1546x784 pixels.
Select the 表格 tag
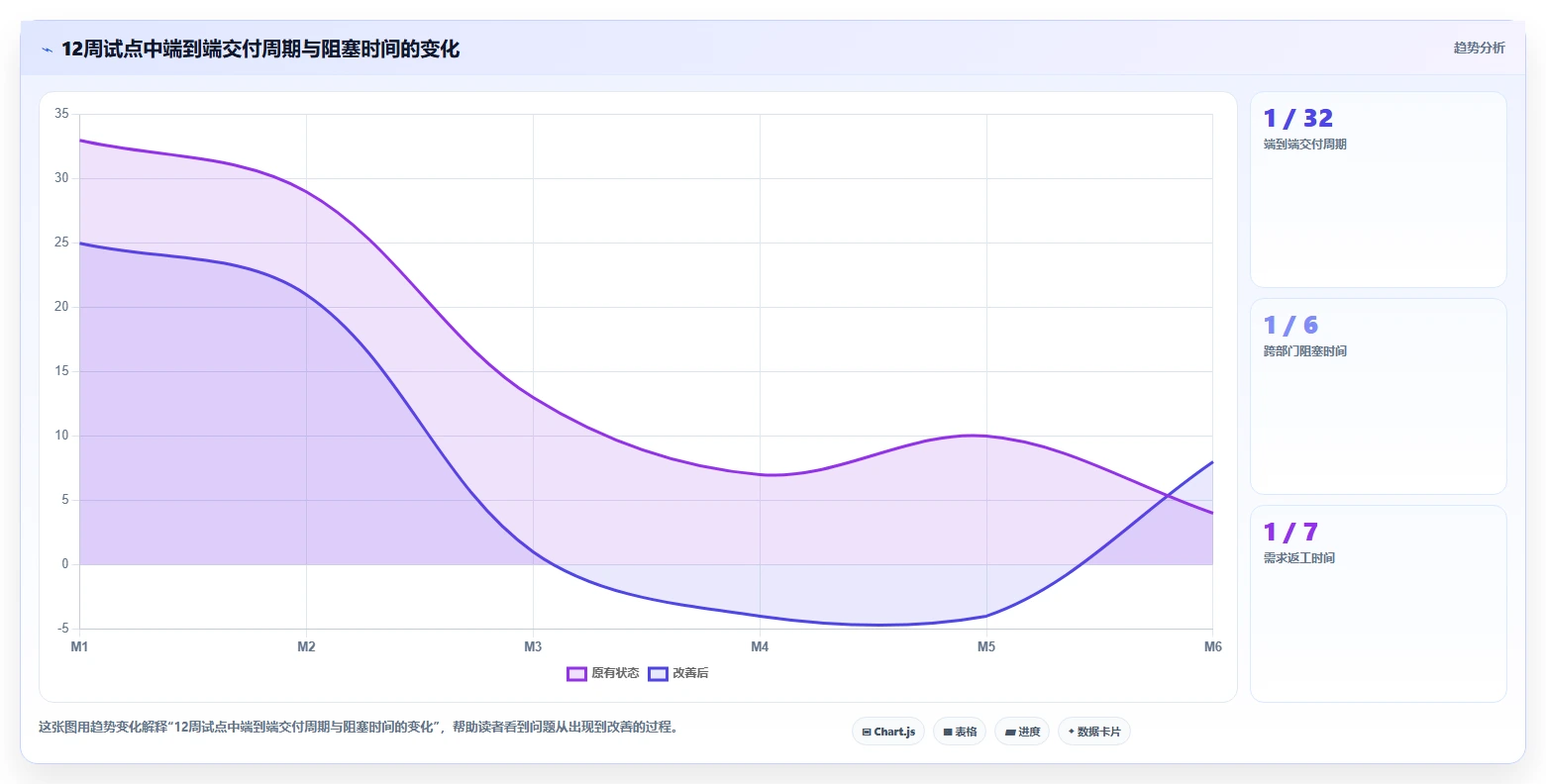click(x=960, y=732)
